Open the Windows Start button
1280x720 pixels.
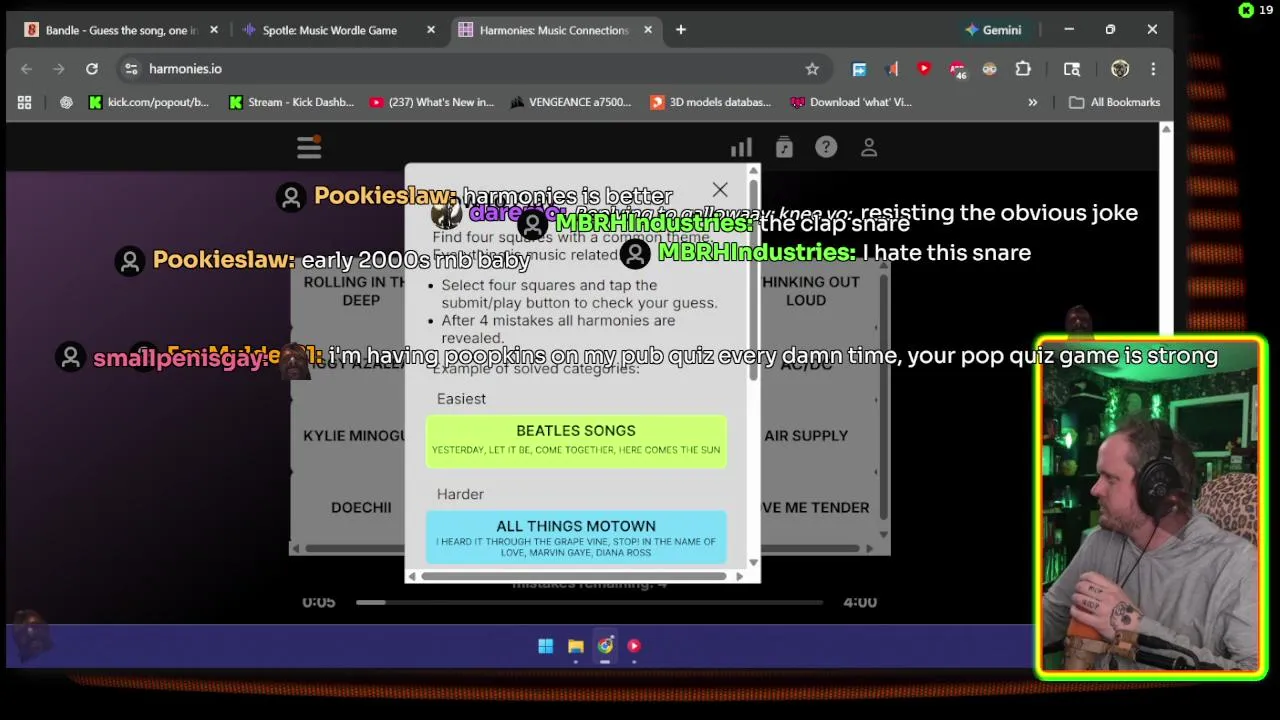pyautogui.click(x=546, y=646)
